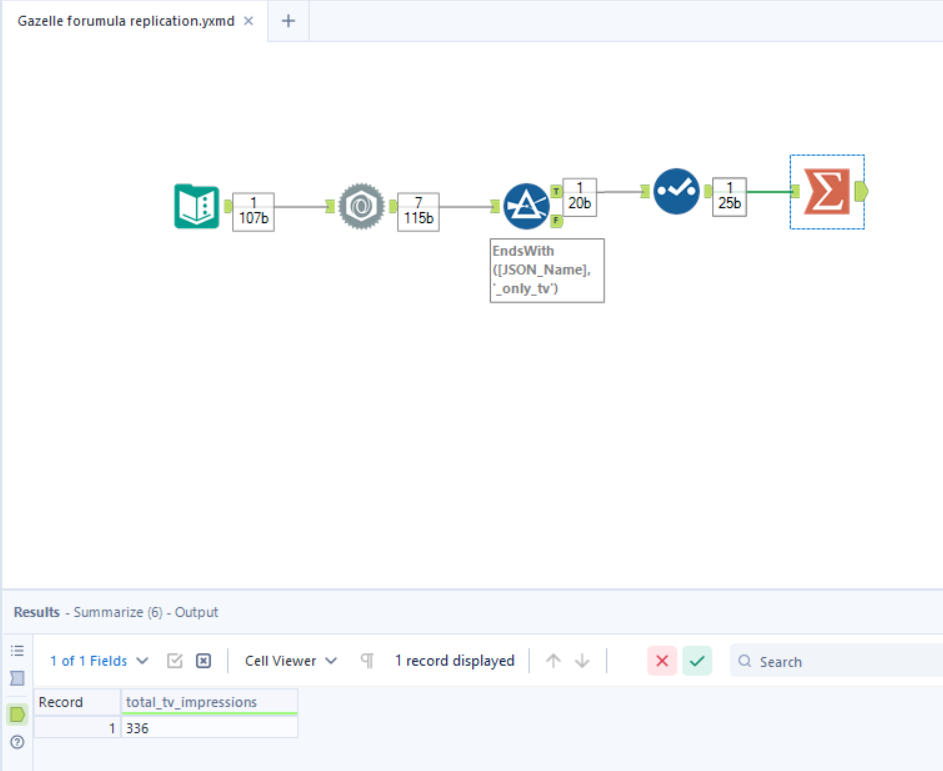Expand the Cell Viewer dropdown

coord(289,660)
